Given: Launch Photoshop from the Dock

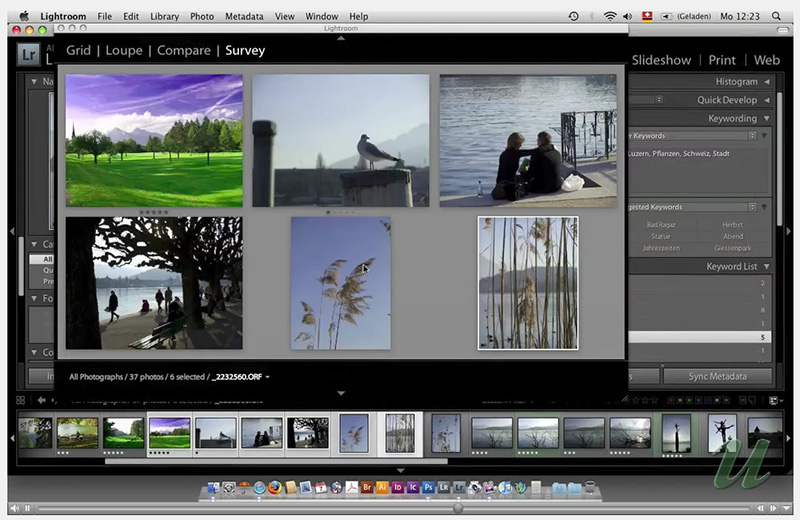Looking at the screenshot, I should tap(428, 488).
